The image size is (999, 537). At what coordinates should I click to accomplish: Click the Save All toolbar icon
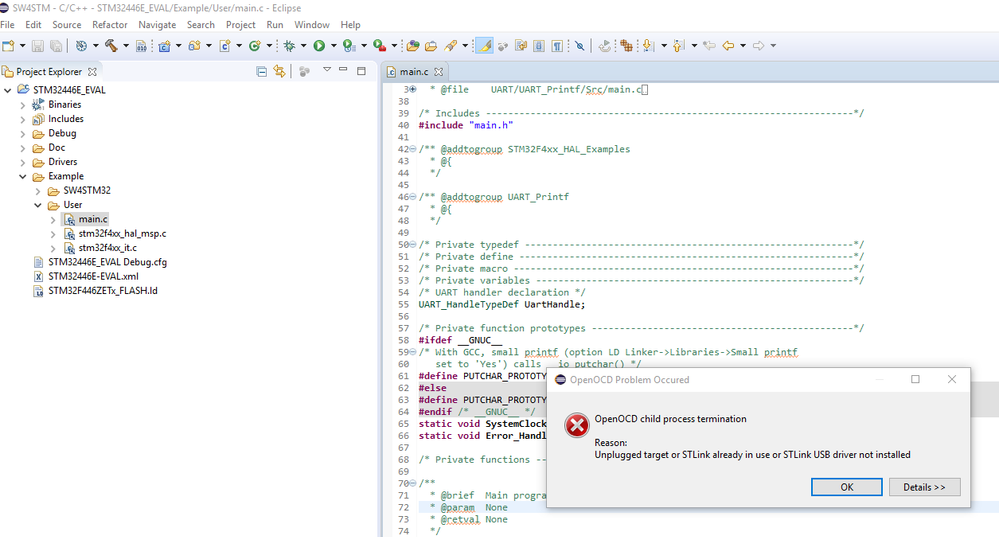tap(56, 46)
